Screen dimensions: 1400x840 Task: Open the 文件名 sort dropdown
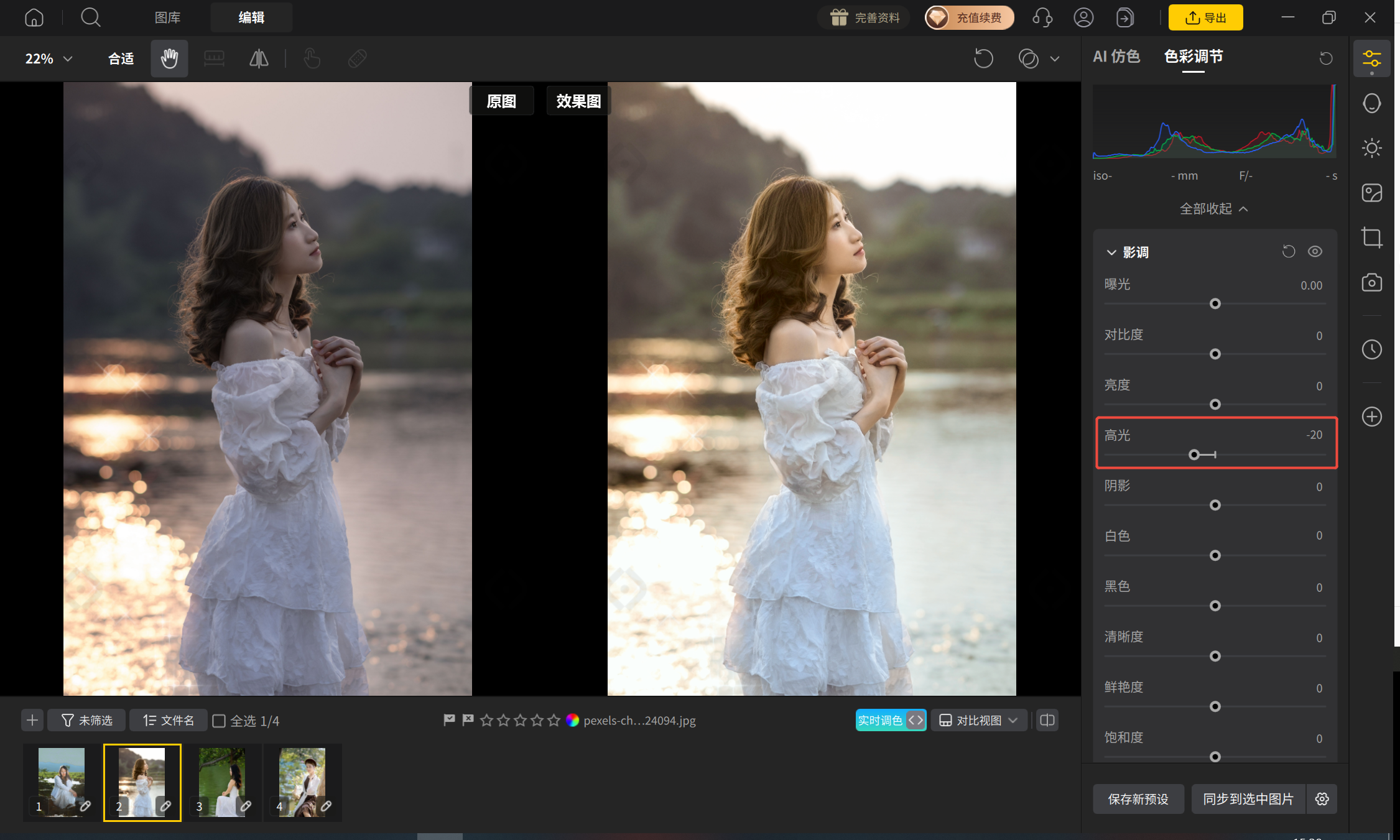(168, 720)
